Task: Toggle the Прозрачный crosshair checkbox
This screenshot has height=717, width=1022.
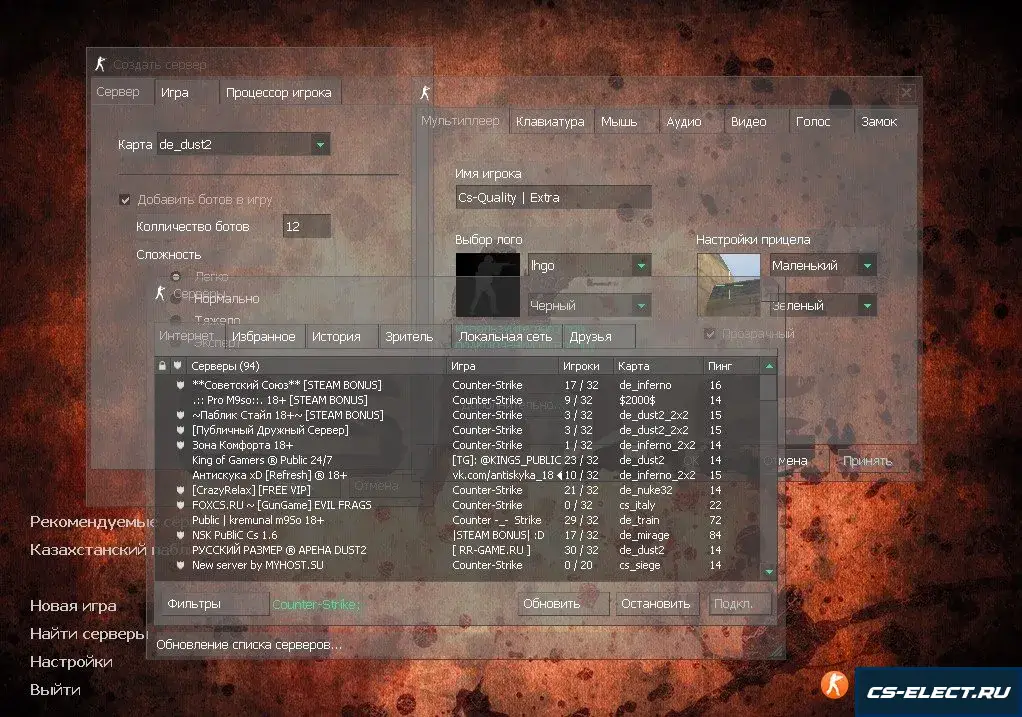Action: pos(710,334)
